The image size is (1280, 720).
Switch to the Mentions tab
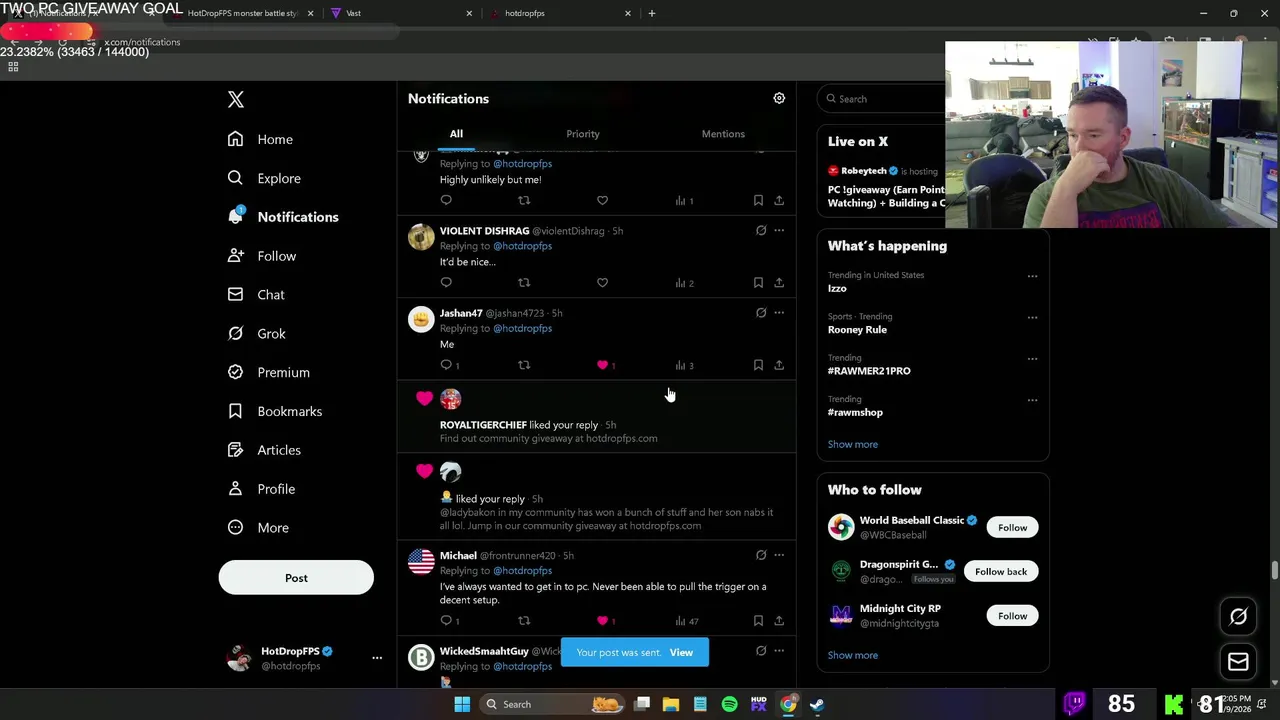[x=723, y=134]
